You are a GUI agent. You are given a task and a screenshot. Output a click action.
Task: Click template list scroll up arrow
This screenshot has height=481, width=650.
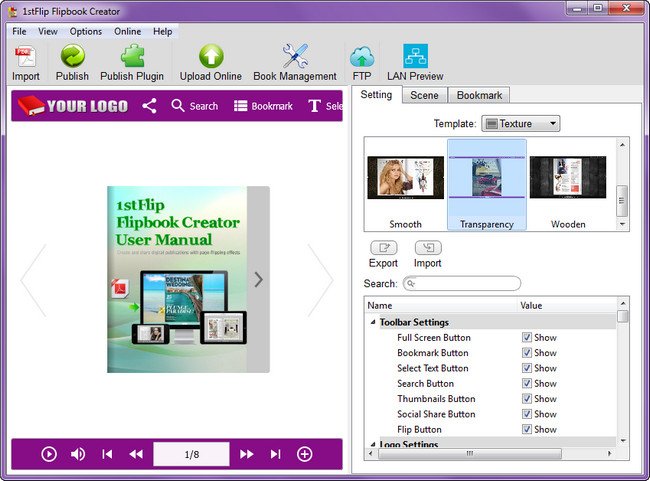point(622,145)
